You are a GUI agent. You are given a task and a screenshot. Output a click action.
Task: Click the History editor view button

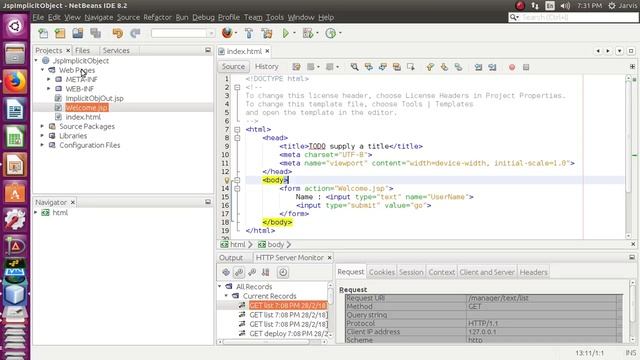[x=267, y=67]
